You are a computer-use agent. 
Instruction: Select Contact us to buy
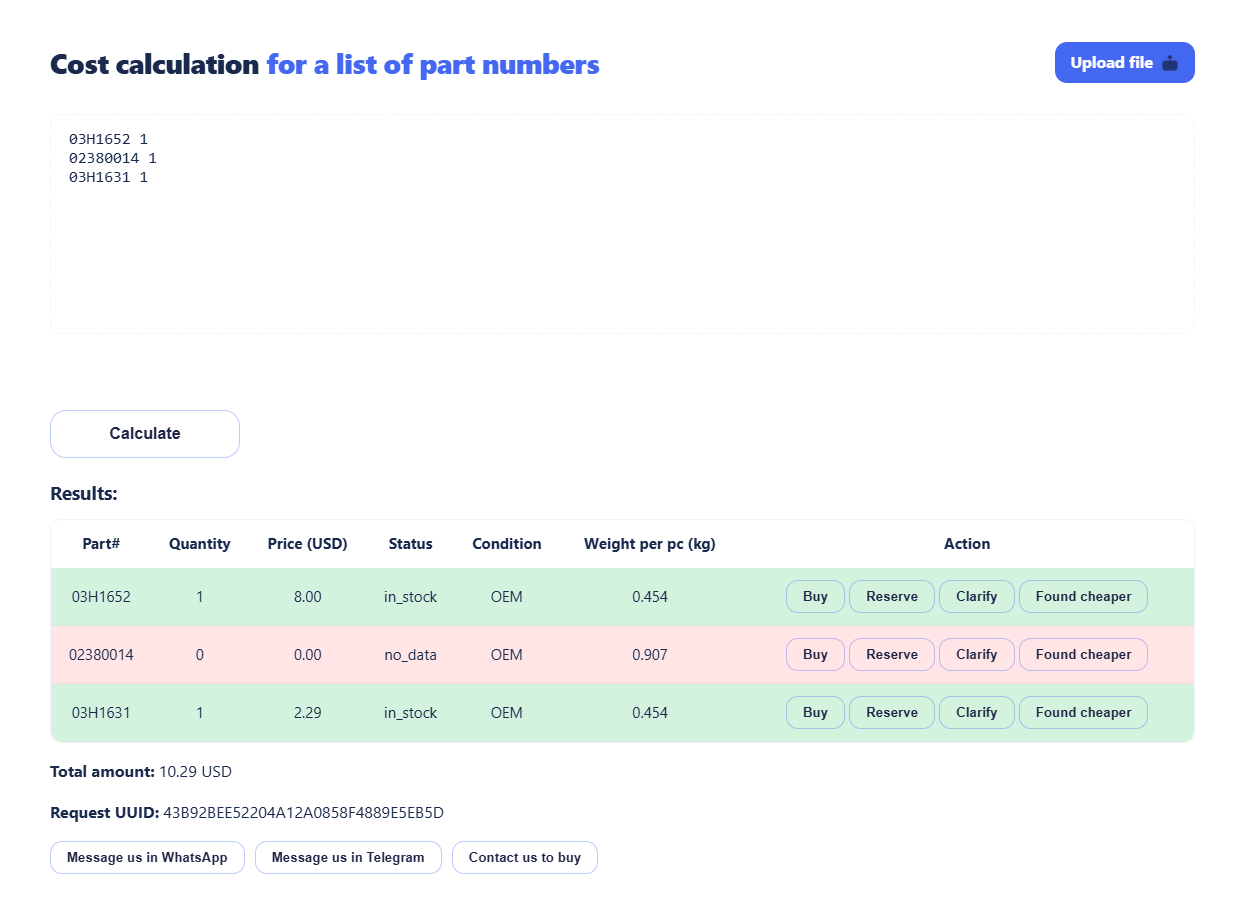coord(524,858)
